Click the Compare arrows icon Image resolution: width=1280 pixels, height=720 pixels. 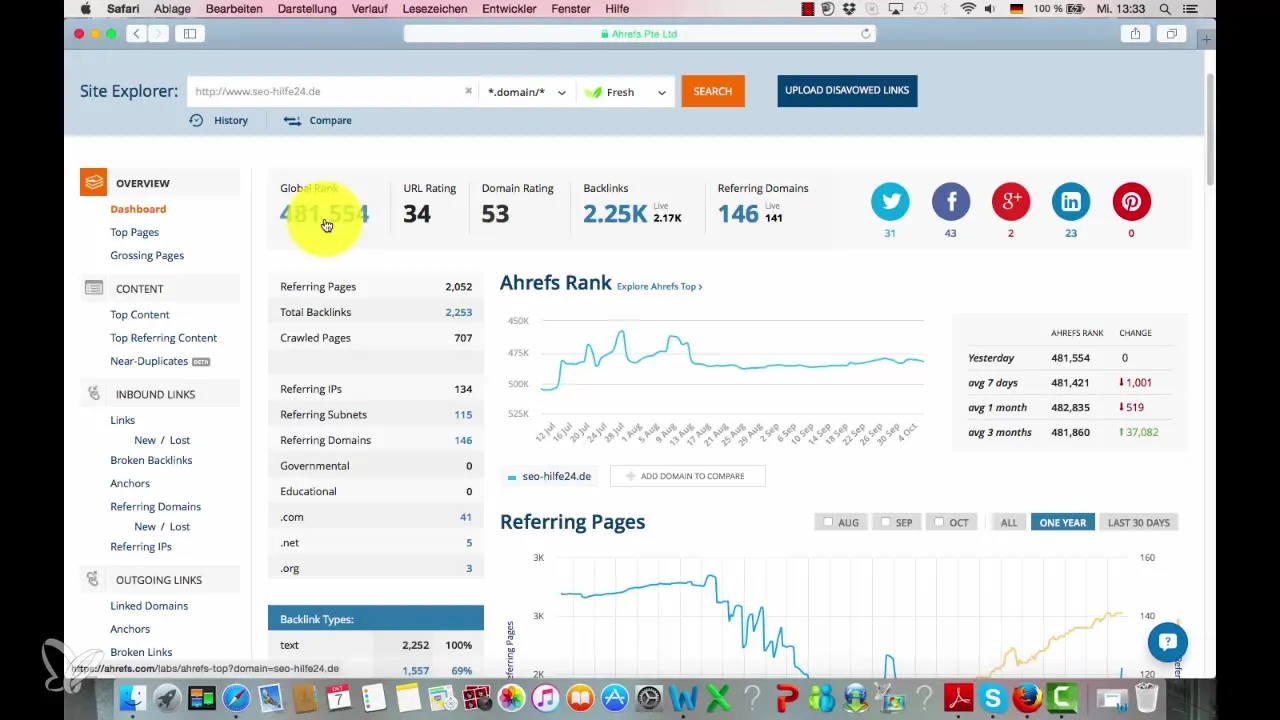point(292,120)
